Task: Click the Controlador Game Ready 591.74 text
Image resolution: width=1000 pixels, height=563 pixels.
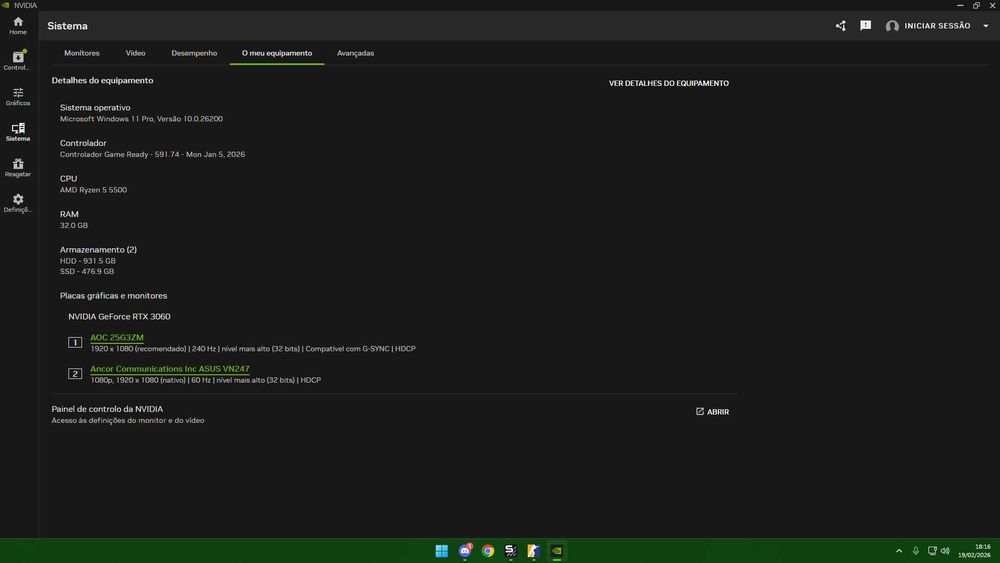Action: (x=152, y=154)
